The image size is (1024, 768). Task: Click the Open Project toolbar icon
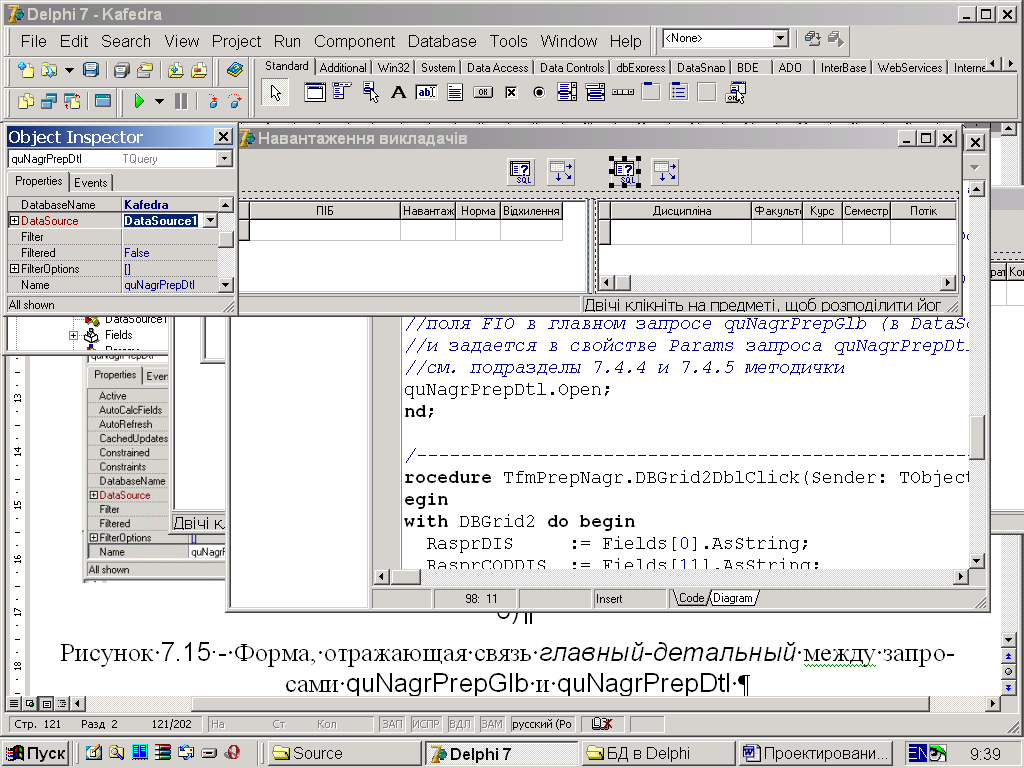[144, 69]
